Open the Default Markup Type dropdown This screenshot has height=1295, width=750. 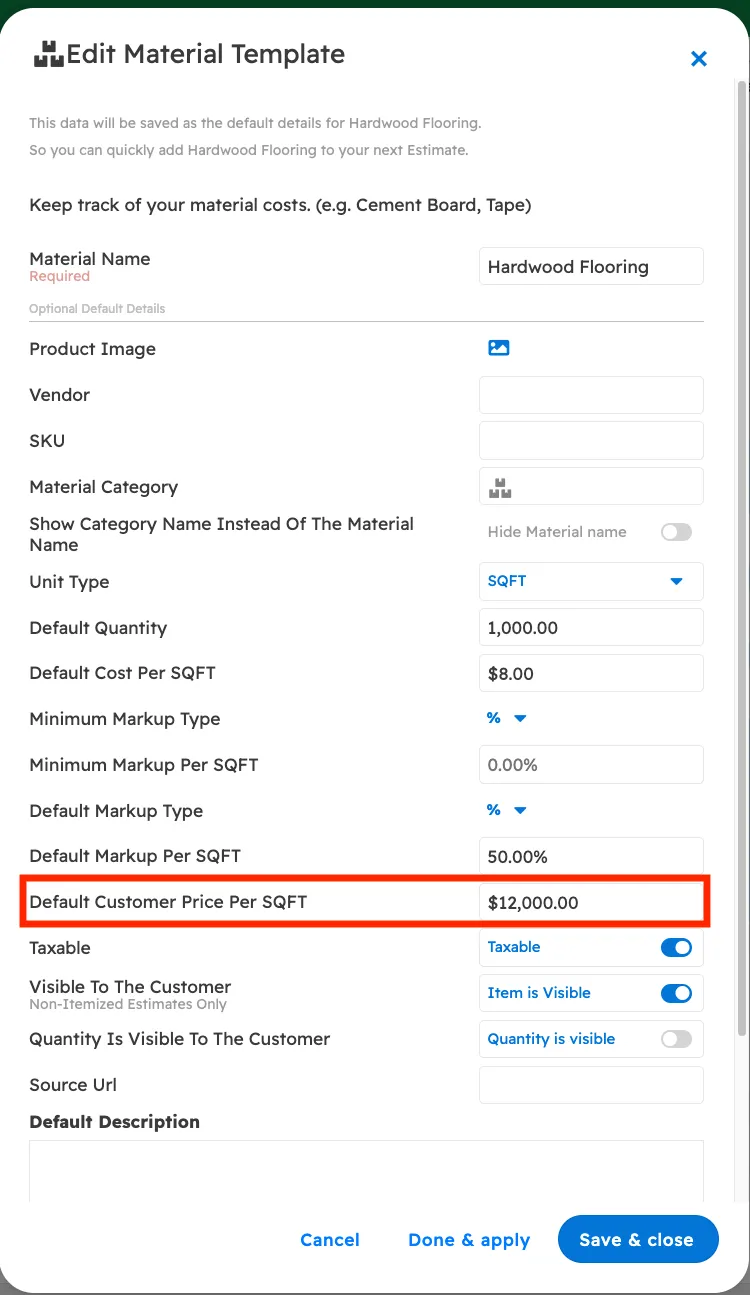507,810
